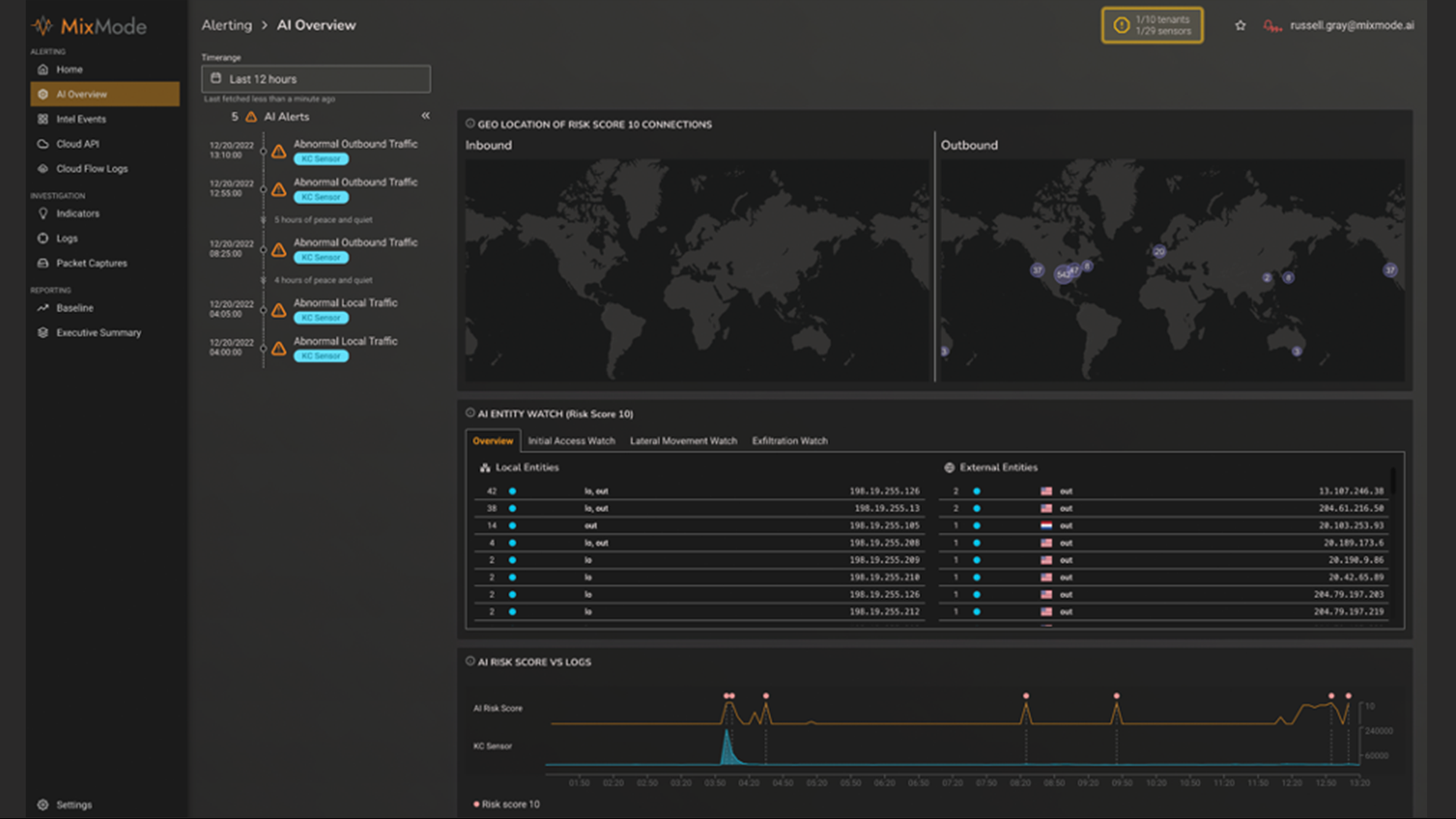Toggle info circle beside Geo Location title
Viewport: 1456px width, 819px height.
pos(470,124)
